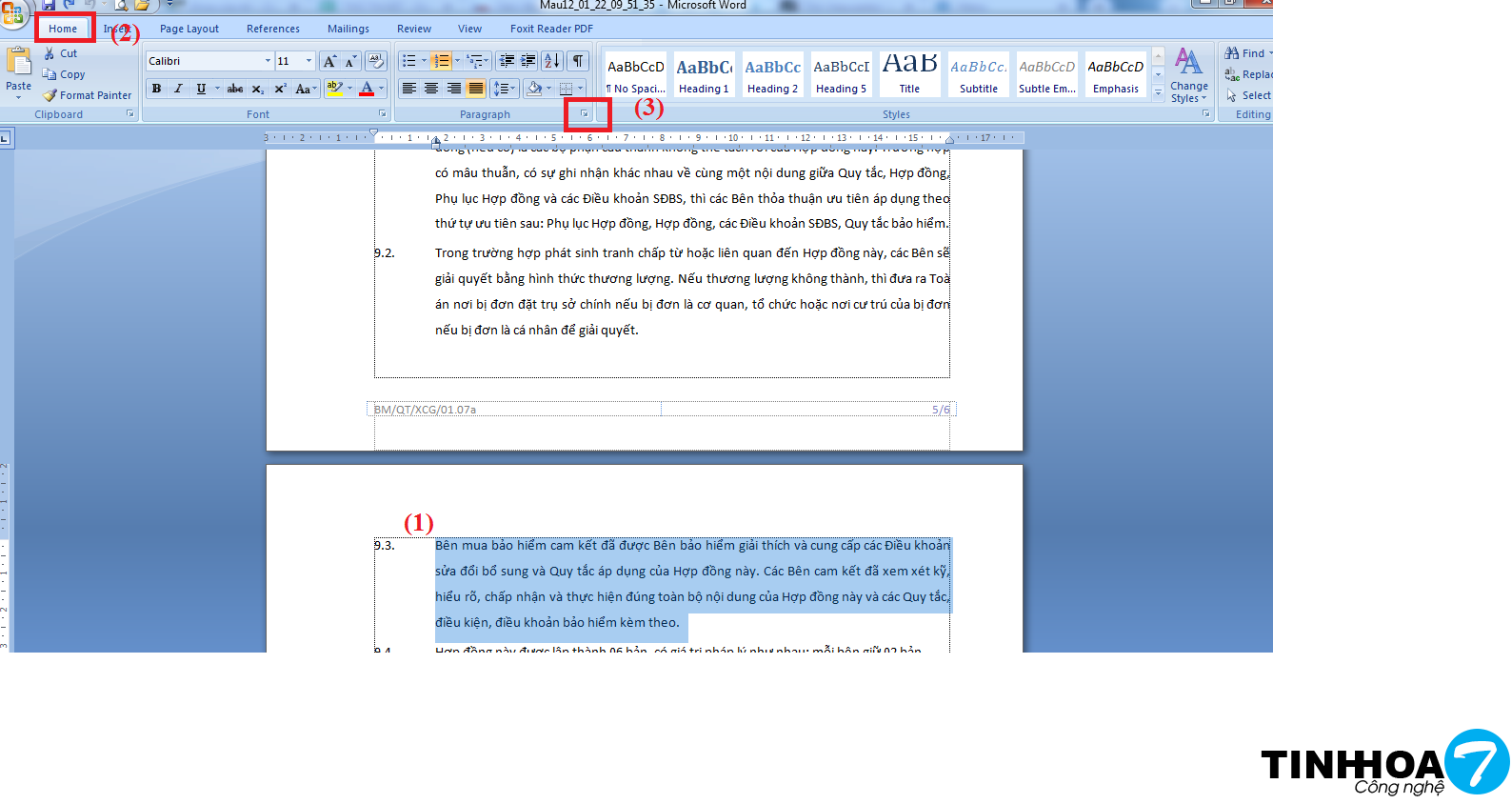The width and height of the screenshot is (1512, 804).
Task: Toggle Bold formatting
Action: coord(156,89)
